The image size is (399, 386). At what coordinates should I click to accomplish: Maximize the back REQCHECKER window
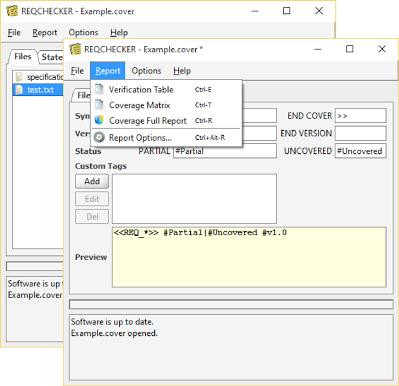[x=286, y=11]
